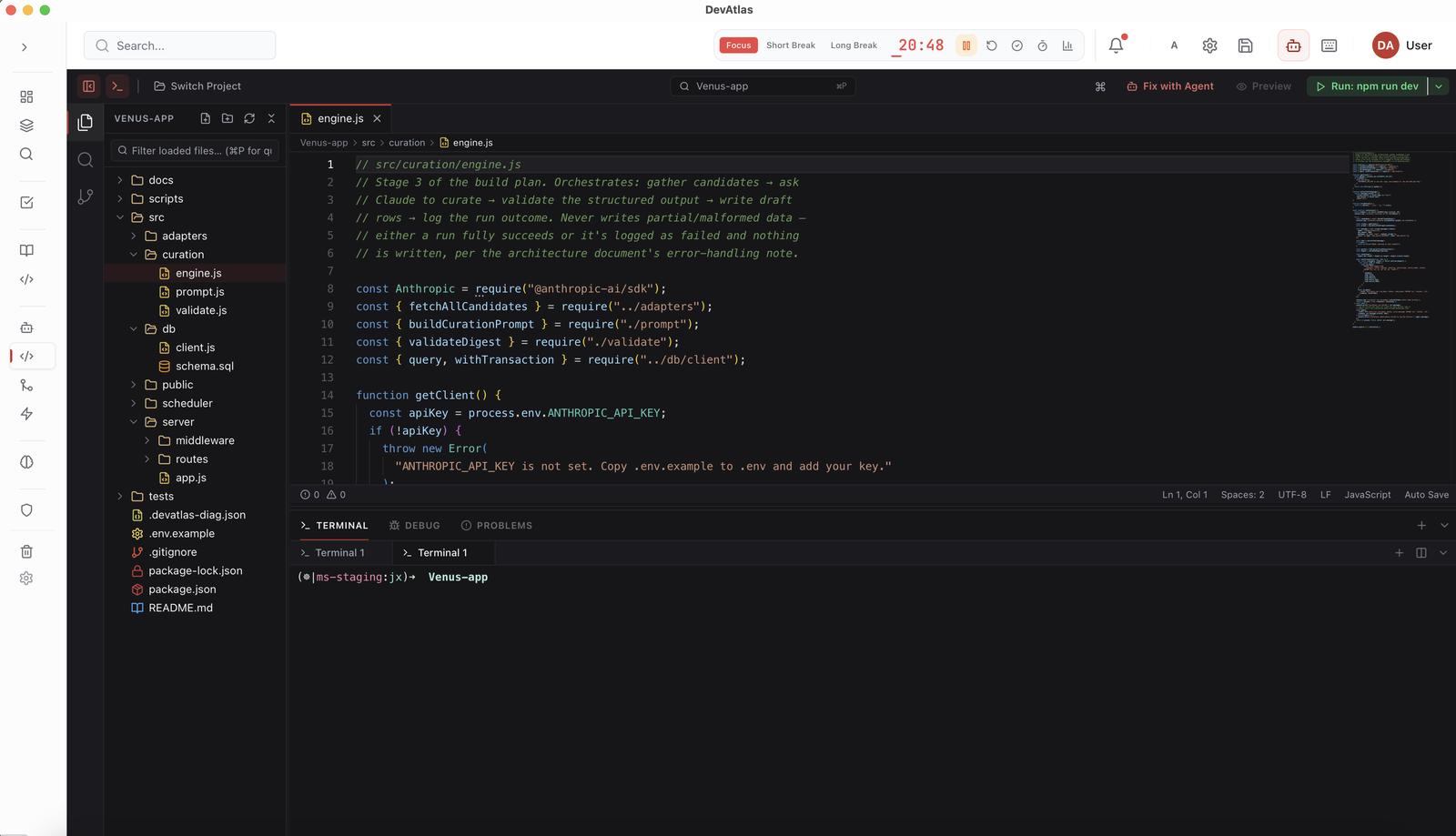Click Fix with Agent
This screenshot has height=836, width=1456.
point(1170,86)
